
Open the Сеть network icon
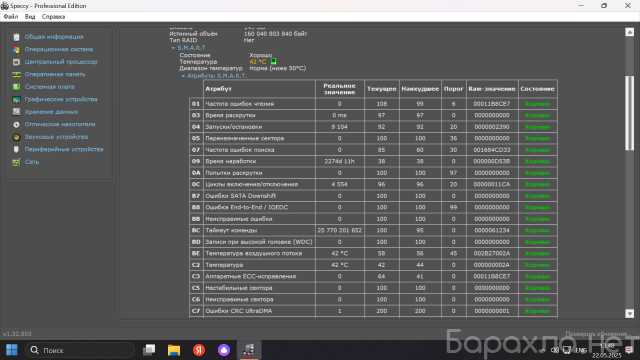16,162
